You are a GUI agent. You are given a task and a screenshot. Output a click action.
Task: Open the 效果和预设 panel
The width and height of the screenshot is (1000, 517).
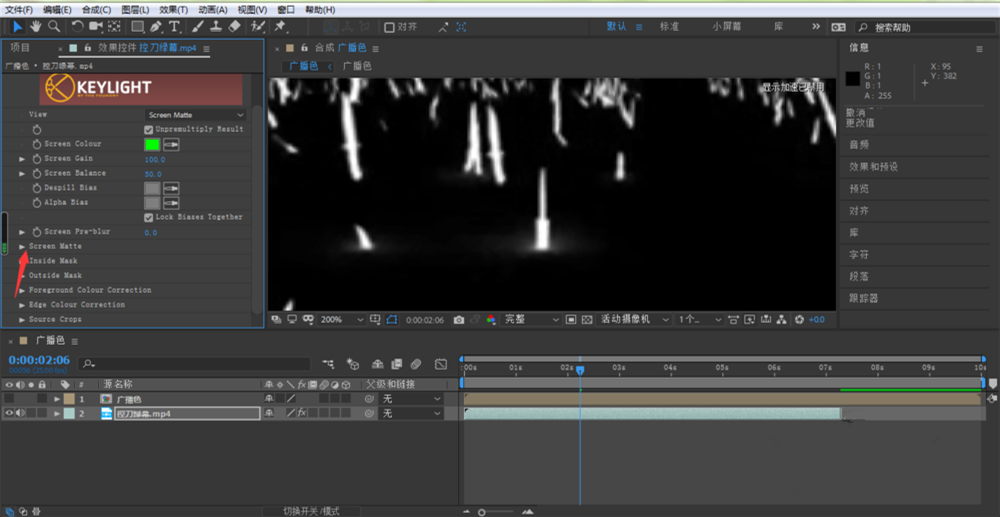pyautogui.click(x=873, y=166)
